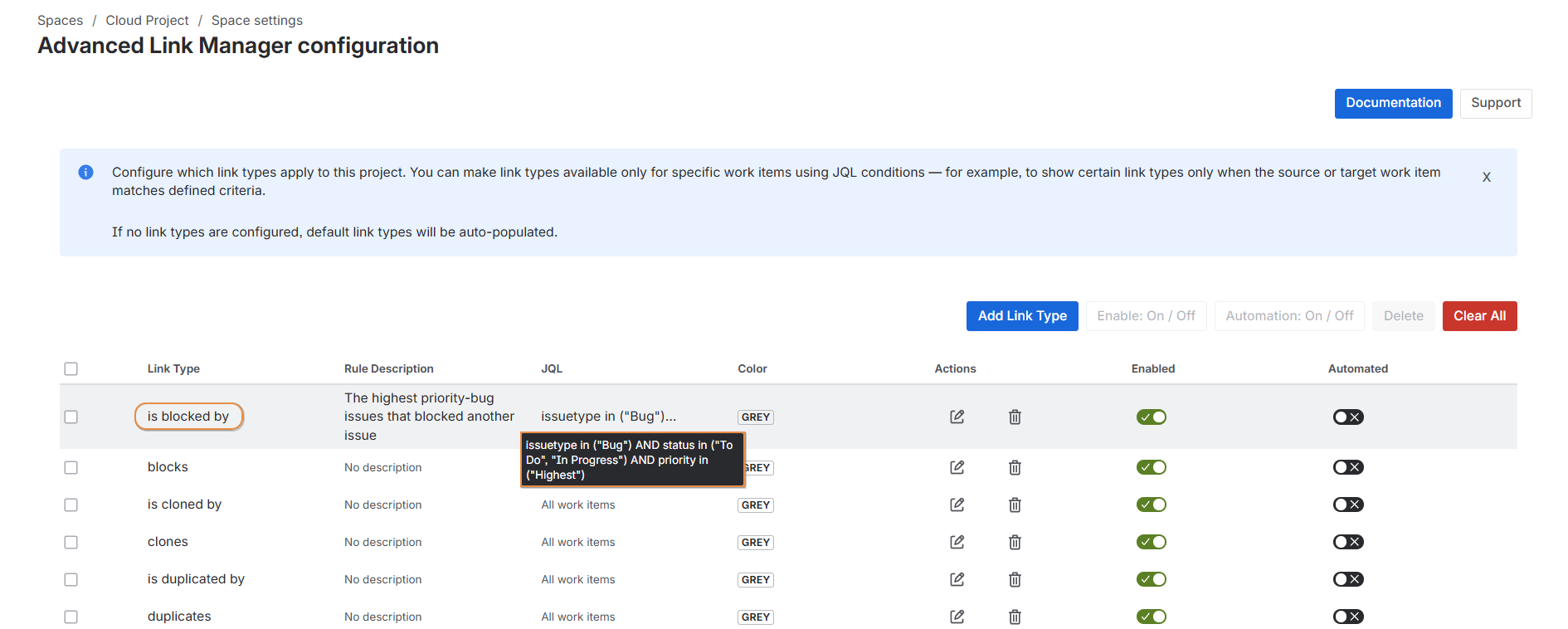This screenshot has width=1568, height=629.
Task: Click Enable: On / Off button
Action: (x=1146, y=316)
